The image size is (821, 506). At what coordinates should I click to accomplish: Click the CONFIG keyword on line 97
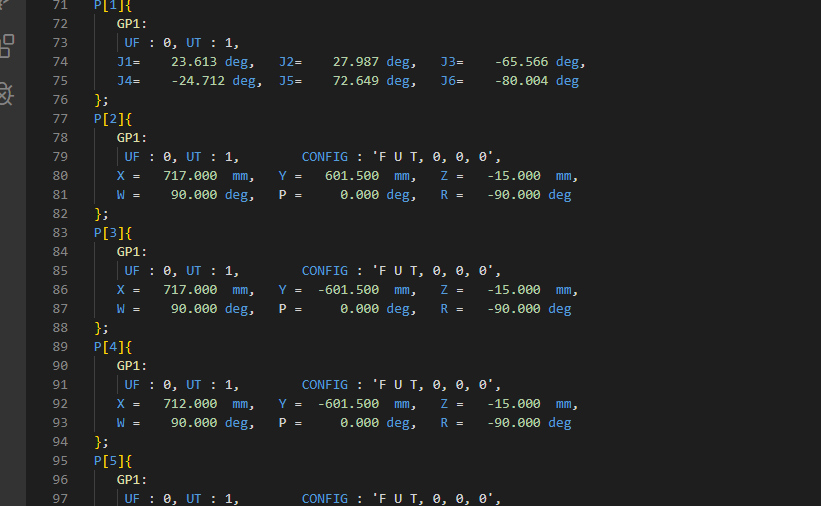[325, 499]
